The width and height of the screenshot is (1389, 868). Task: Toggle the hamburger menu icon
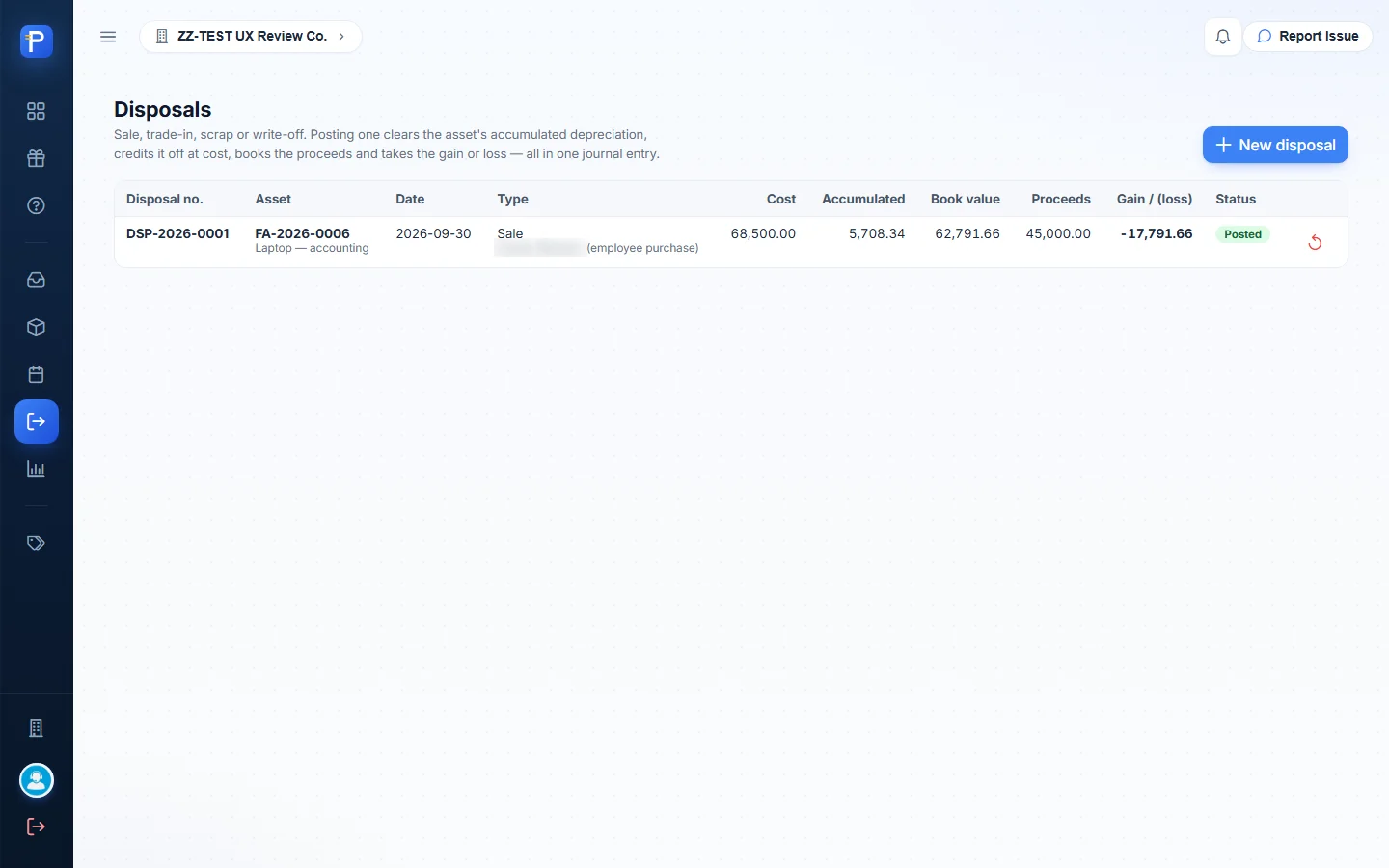click(108, 37)
